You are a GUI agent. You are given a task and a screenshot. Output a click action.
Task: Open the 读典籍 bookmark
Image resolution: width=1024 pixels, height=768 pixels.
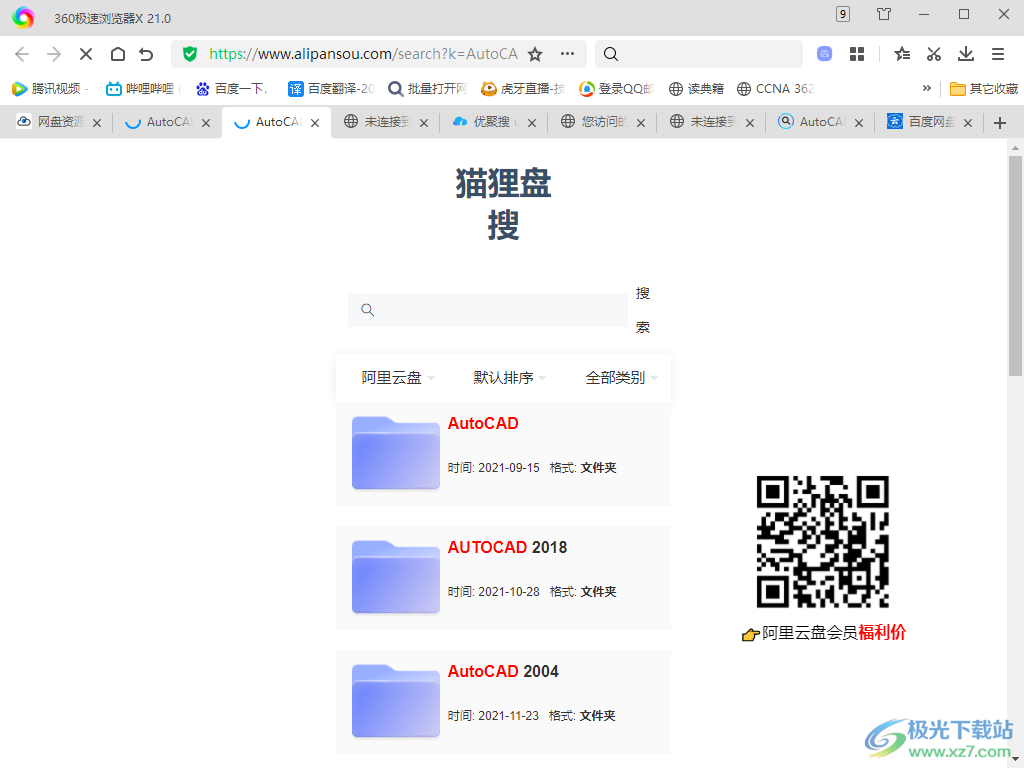tap(696, 89)
